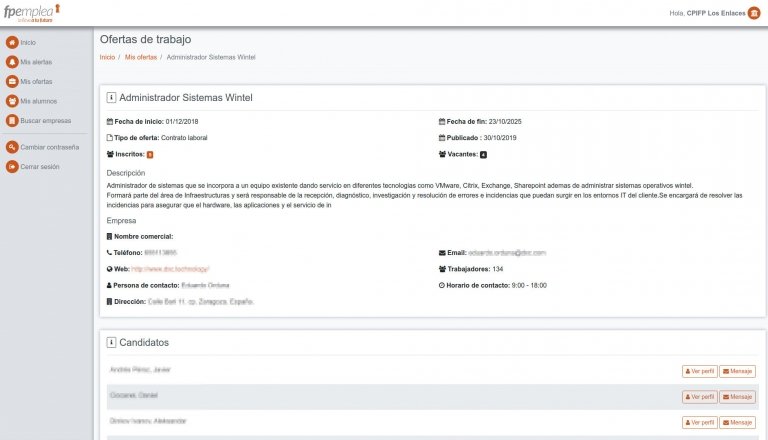Click the Vacantes count badge
This screenshot has height=440, width=768.
(x=483, y=155)
